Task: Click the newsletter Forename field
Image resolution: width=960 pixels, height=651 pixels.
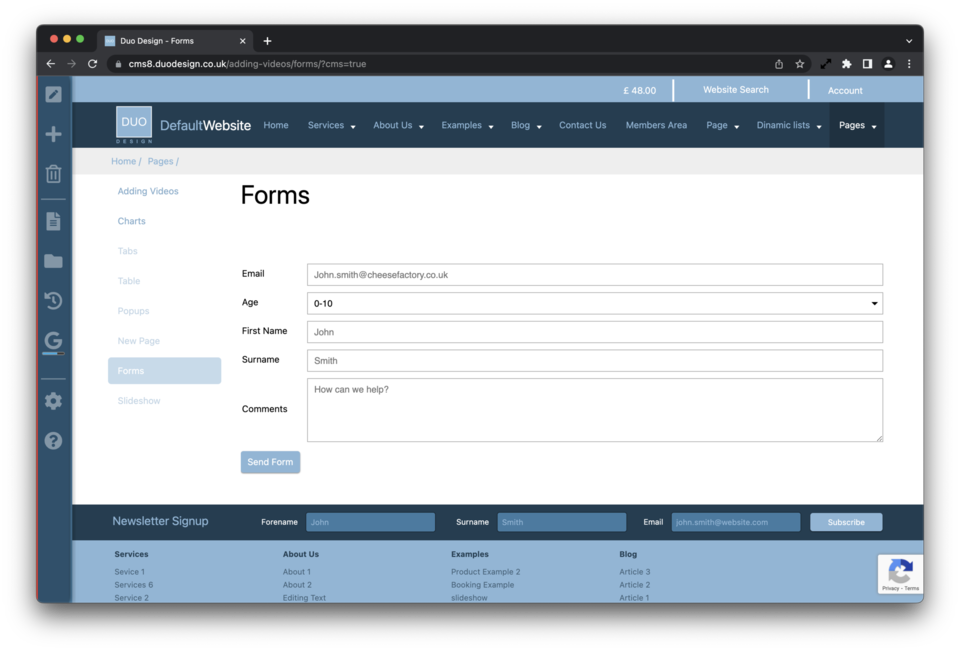Action: click(370, 522)
